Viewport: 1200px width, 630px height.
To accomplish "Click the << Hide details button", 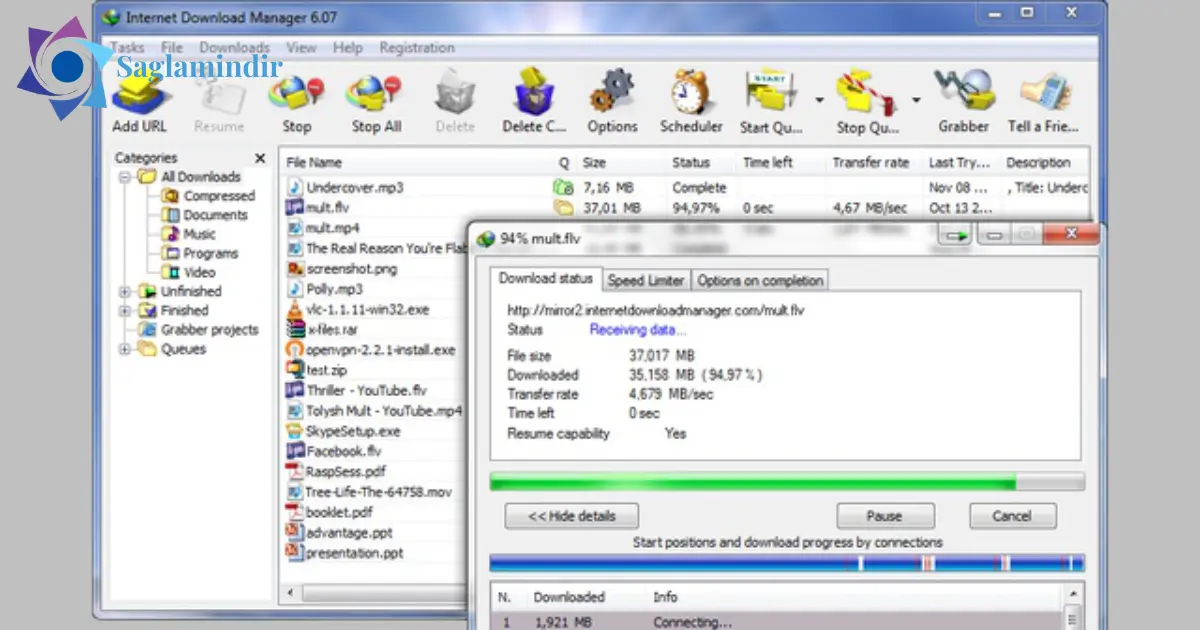I will click(x=572, y=516).
